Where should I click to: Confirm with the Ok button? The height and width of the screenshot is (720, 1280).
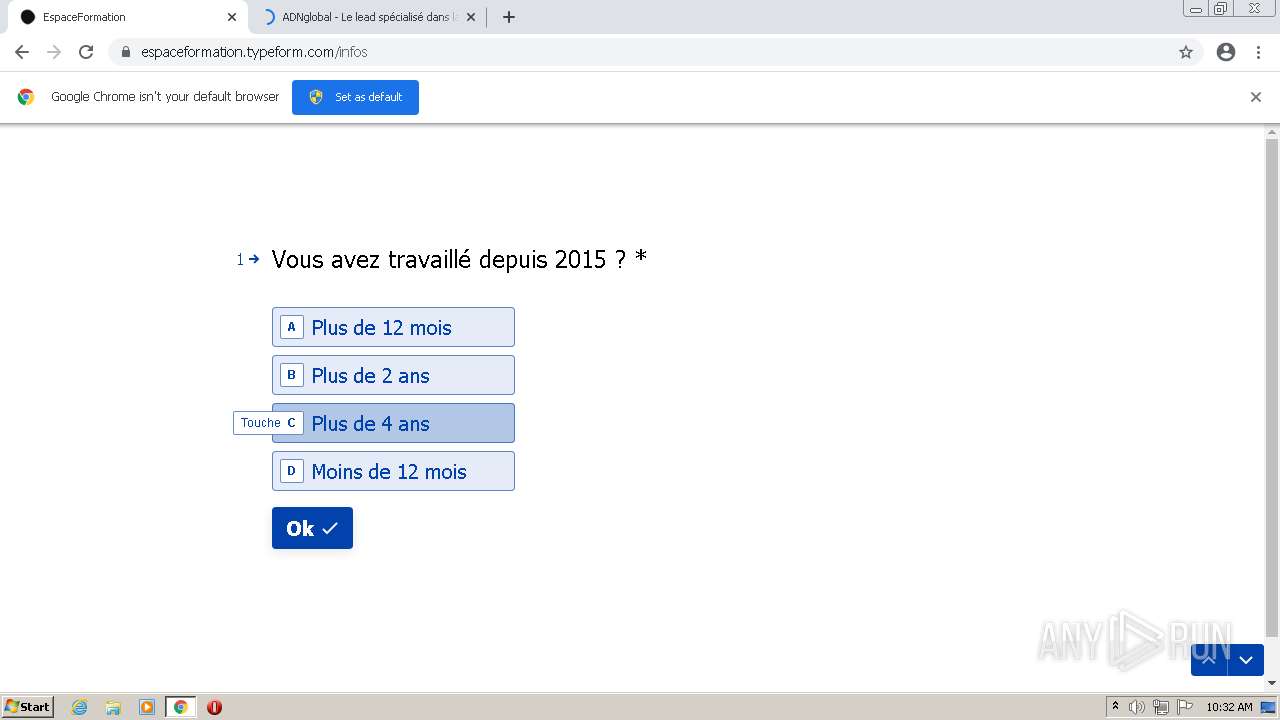click(x=312, y=528)
